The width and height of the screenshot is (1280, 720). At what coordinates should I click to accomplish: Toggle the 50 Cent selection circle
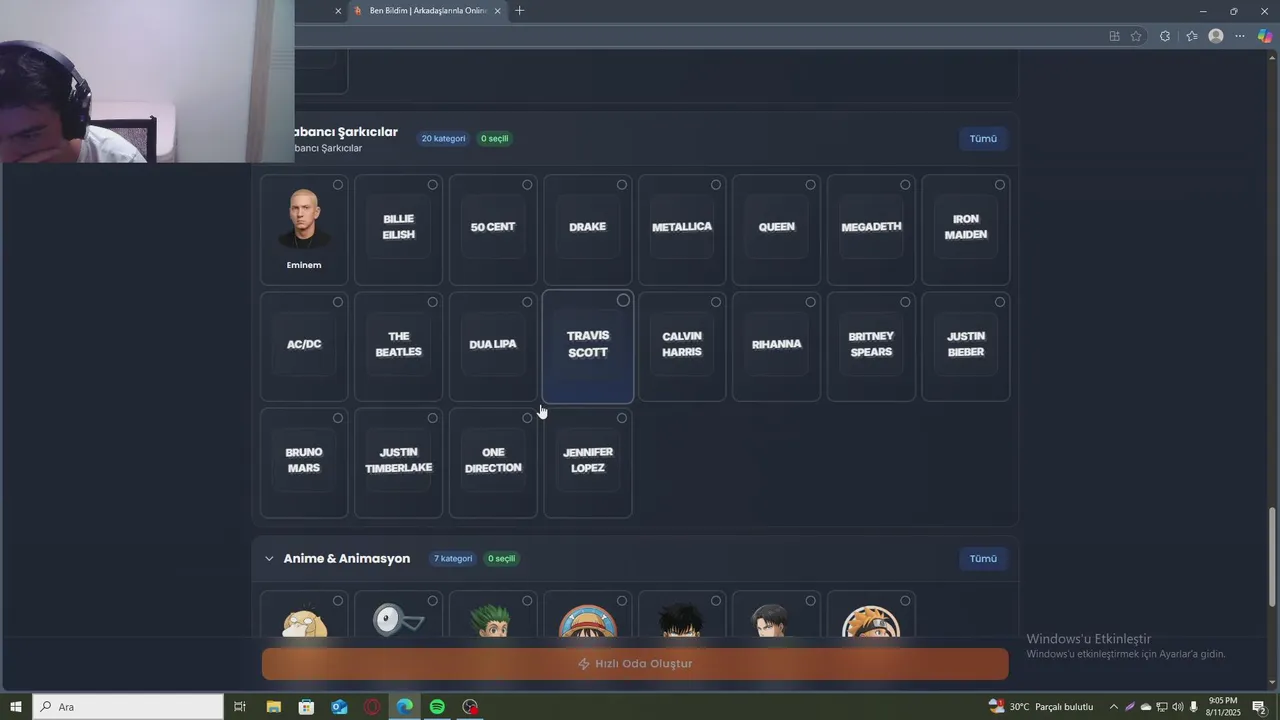[x=527, y=185]
